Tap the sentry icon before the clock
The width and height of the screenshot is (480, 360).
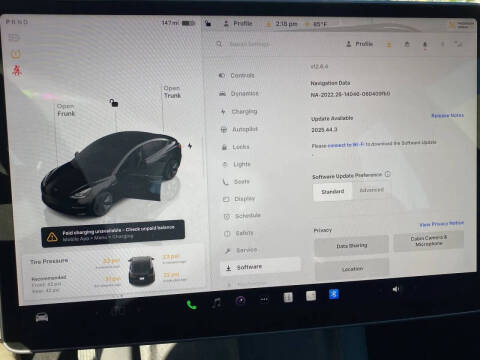click(x=268, y=24)
